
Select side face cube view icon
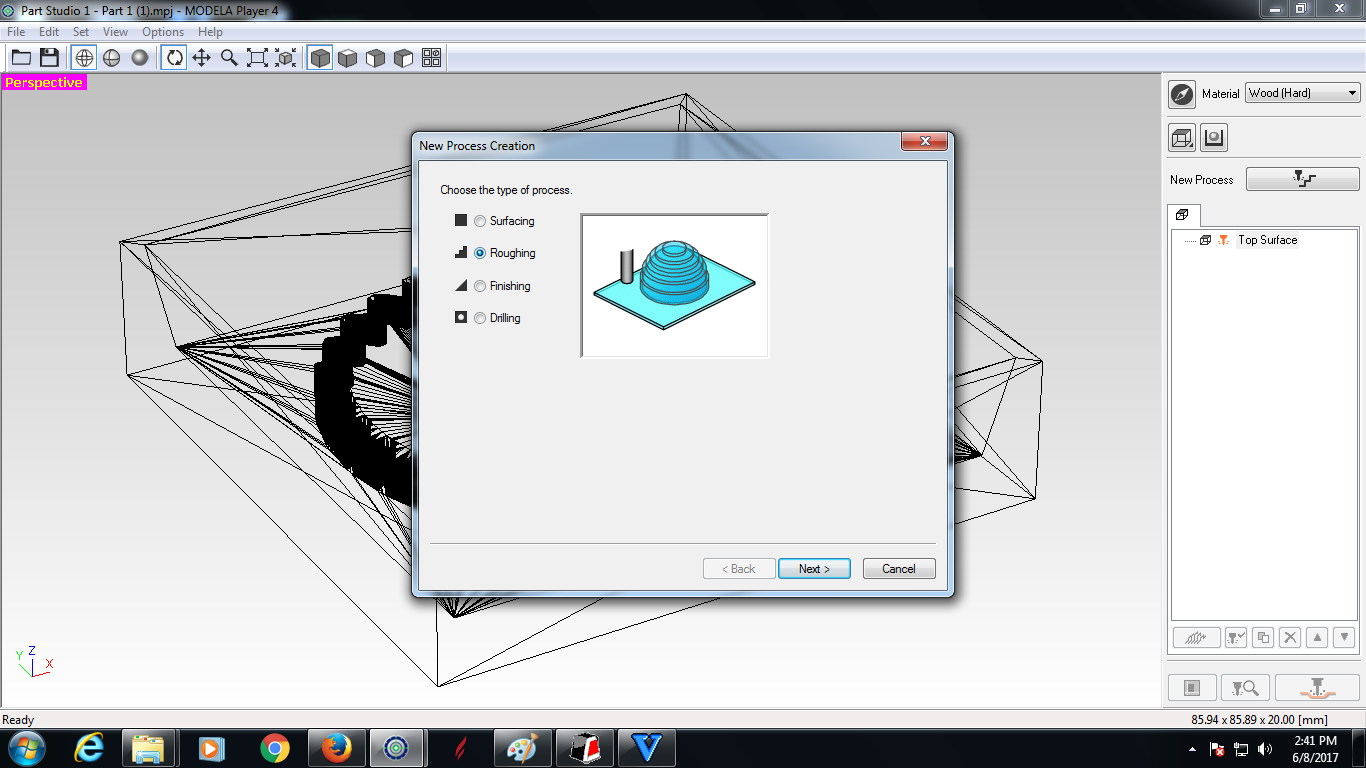[x=404, y=58]
